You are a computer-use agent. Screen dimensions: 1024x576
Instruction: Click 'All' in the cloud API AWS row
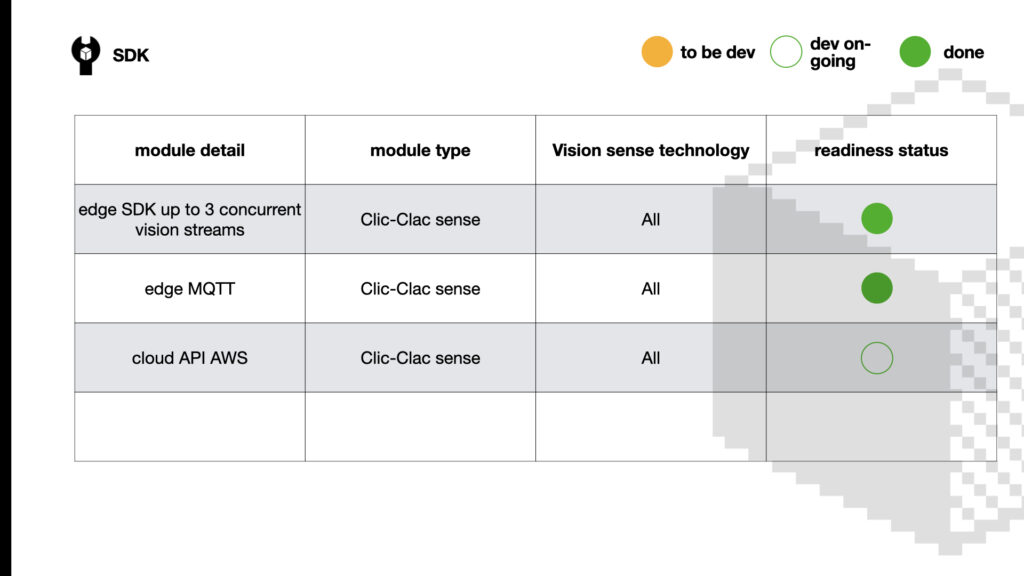(650, 358)
